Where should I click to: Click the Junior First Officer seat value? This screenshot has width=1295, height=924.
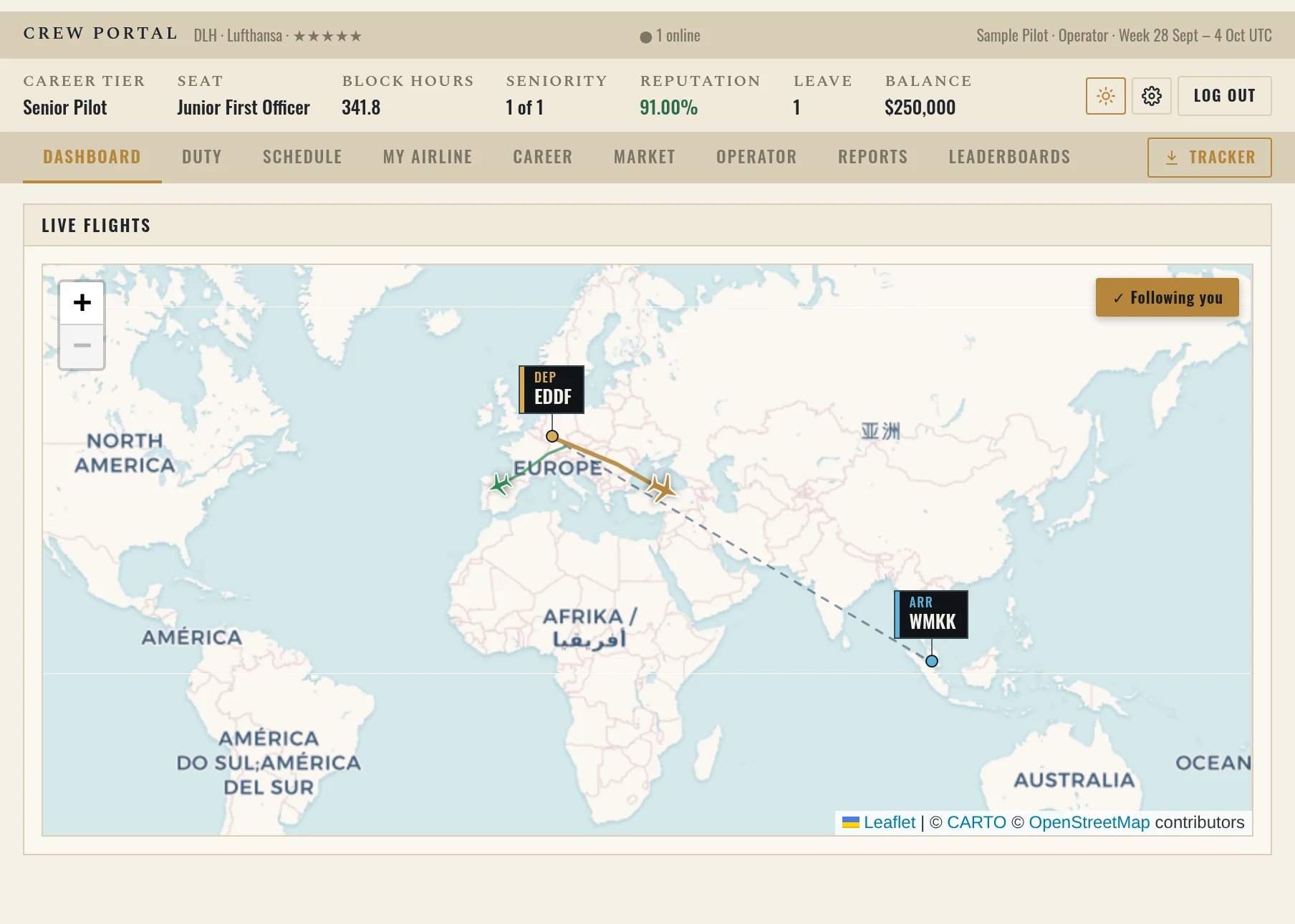click(244, 107)
